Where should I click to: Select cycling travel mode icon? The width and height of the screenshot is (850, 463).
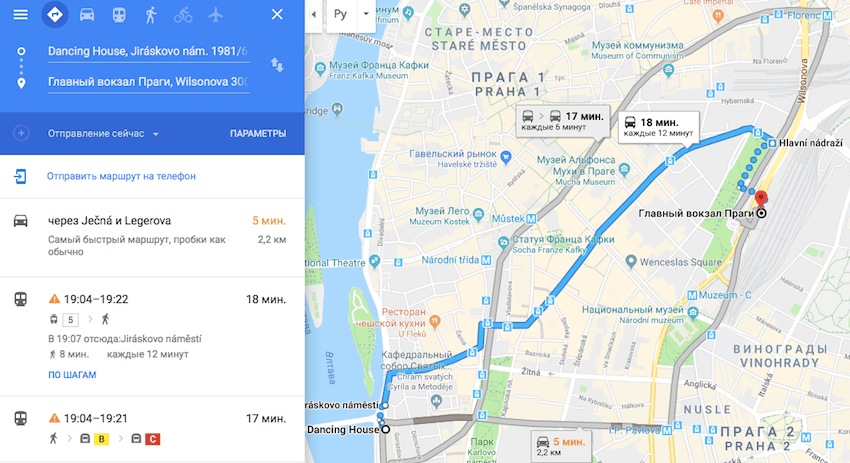pyautogui.click(x=183, y=15)
